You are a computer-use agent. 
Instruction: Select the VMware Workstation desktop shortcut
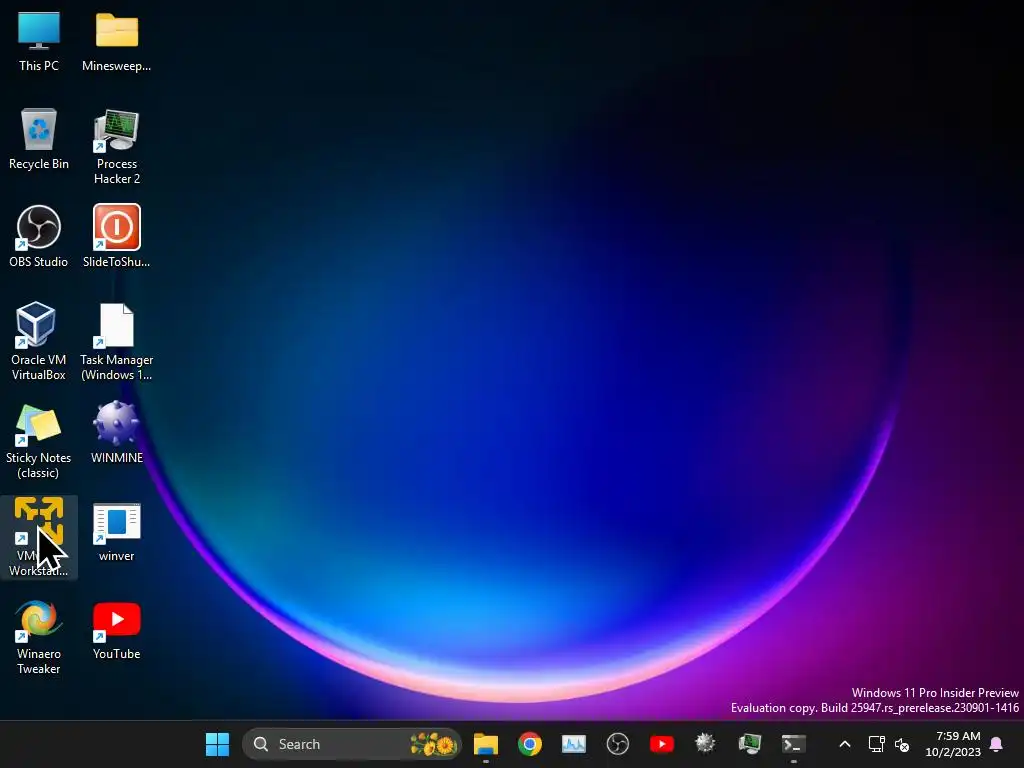39,537
